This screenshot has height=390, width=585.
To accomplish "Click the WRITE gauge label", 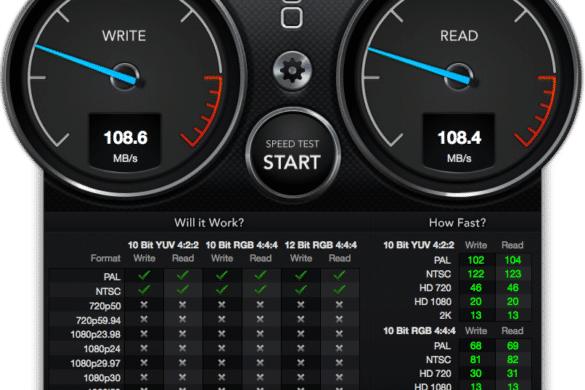I will (124, 36).
